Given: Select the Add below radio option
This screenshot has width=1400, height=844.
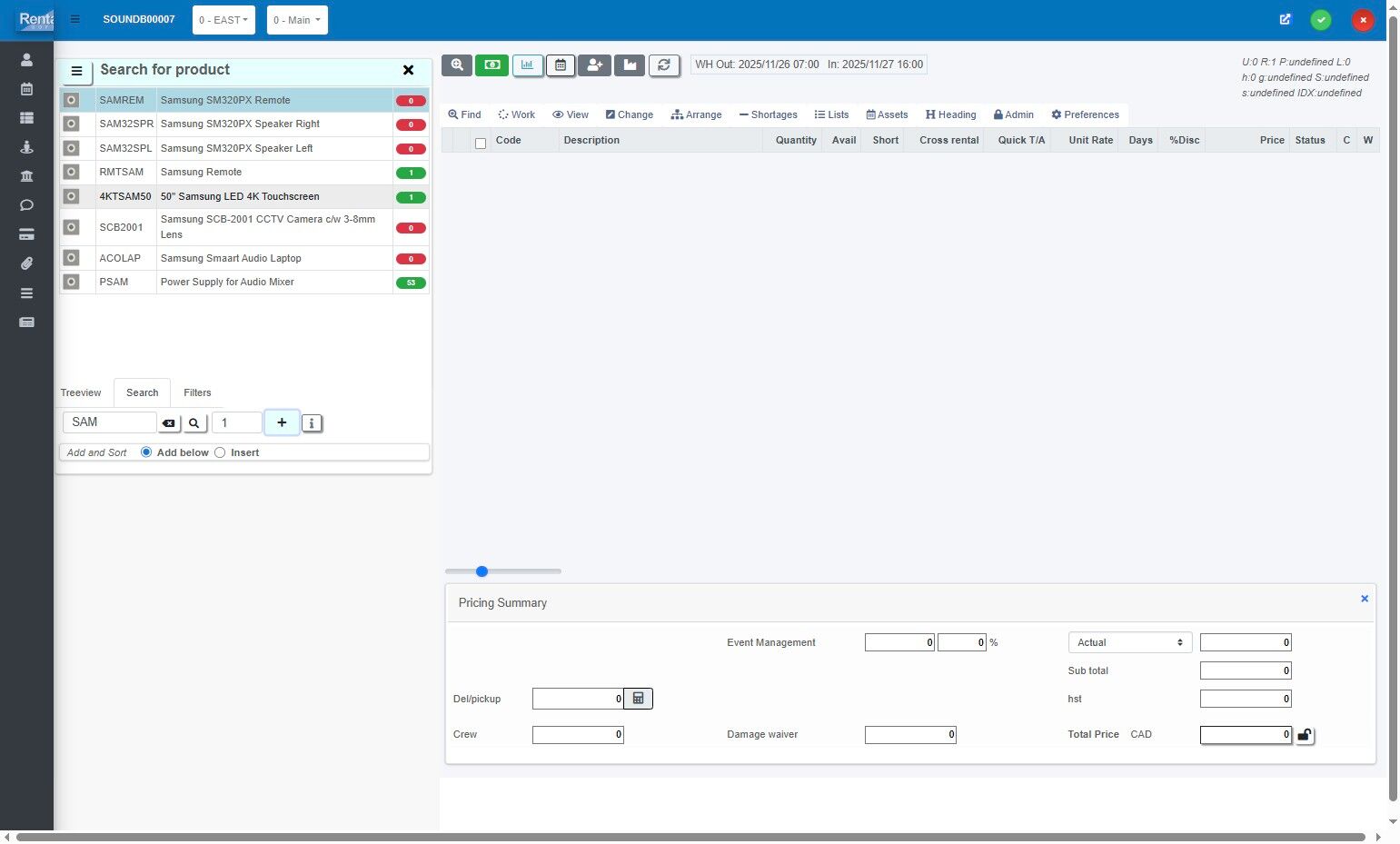Looking at the screenshot, I should (146, 452).
